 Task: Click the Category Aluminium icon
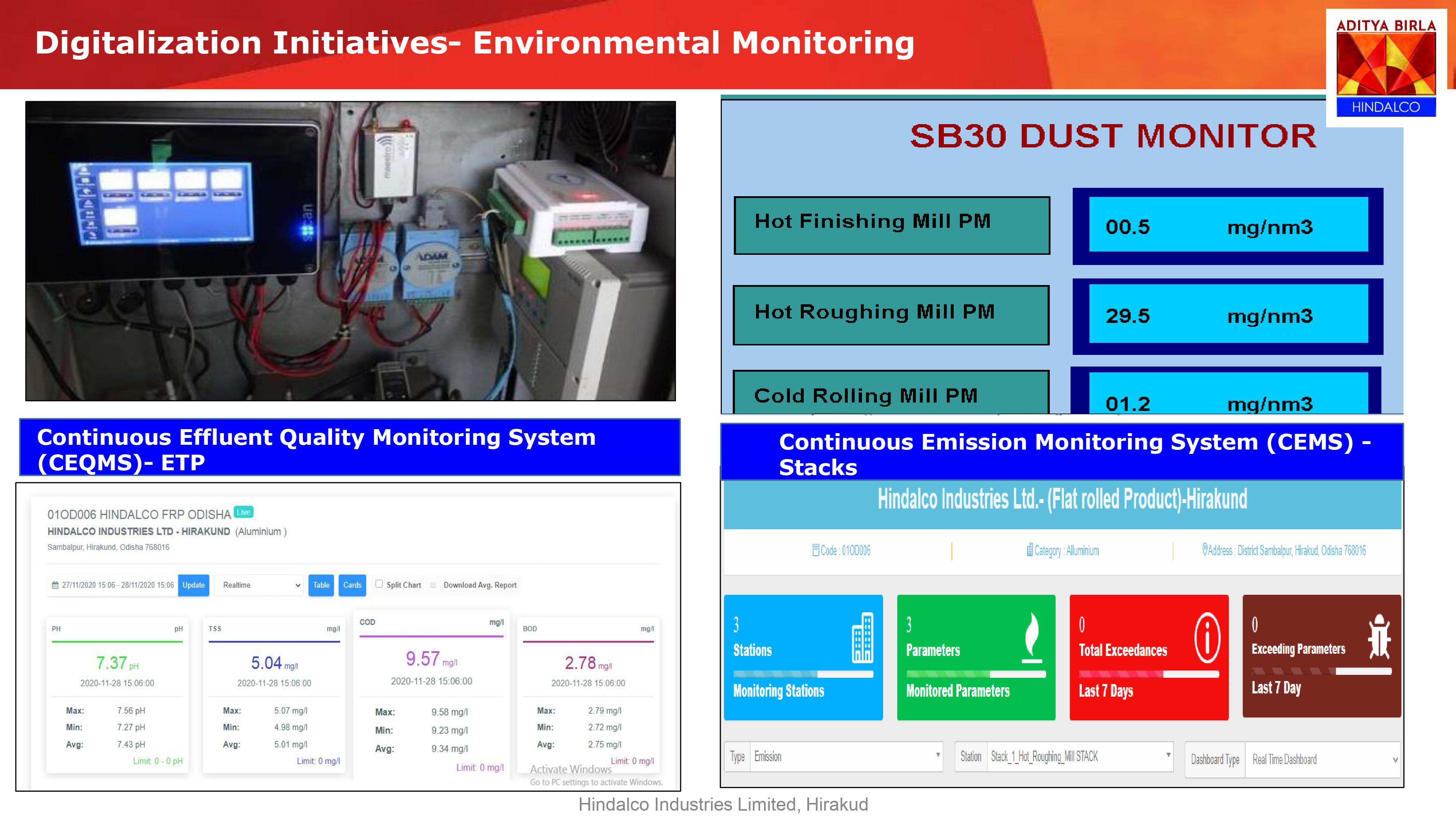[1030, 550]
